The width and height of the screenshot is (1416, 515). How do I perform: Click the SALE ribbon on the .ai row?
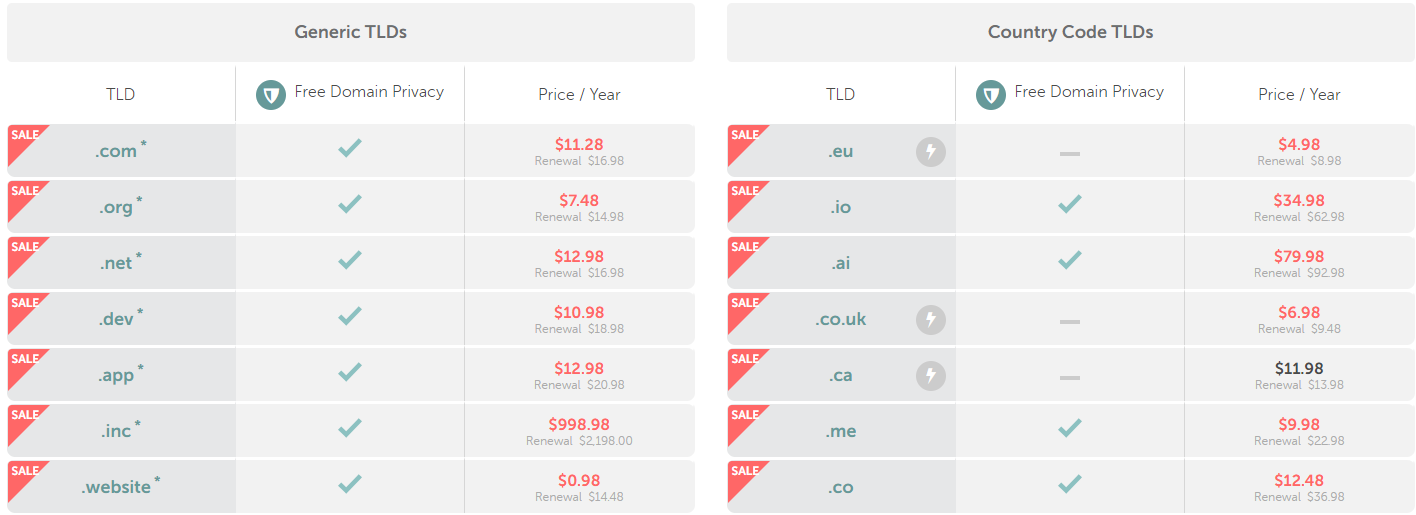(x=747, y=256)
